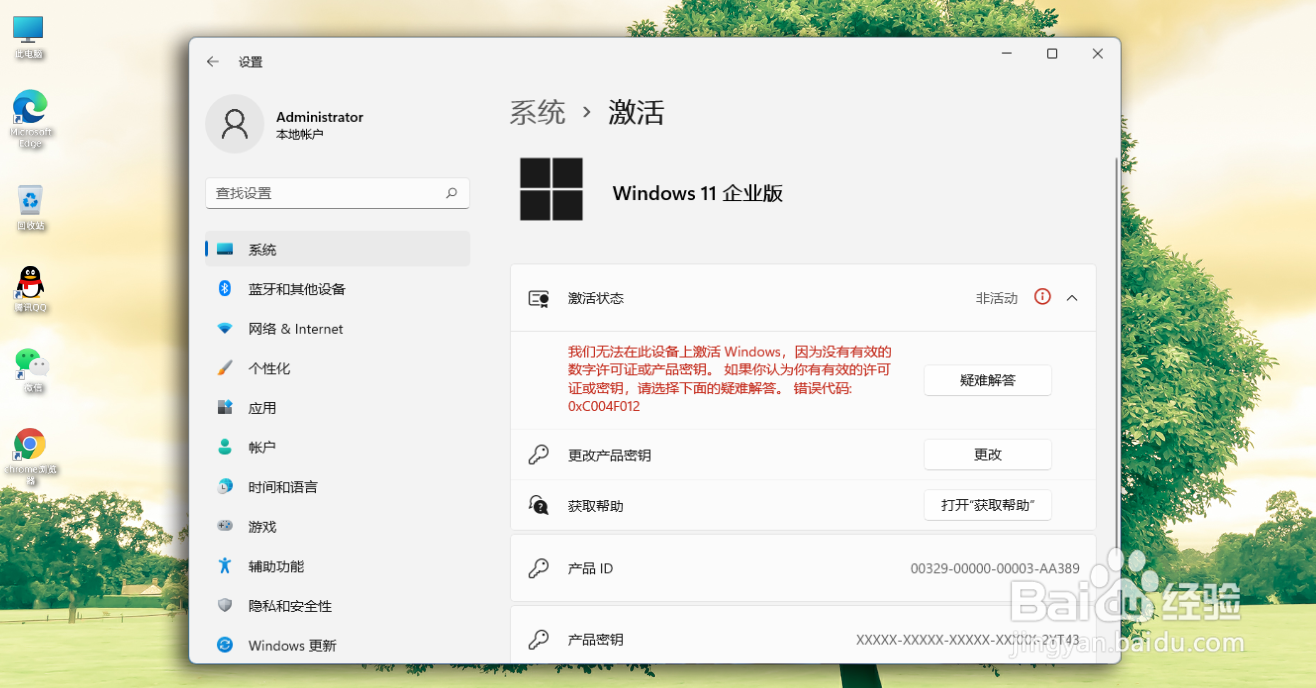Click error code 0xC004F012 text

click(604, 406)
